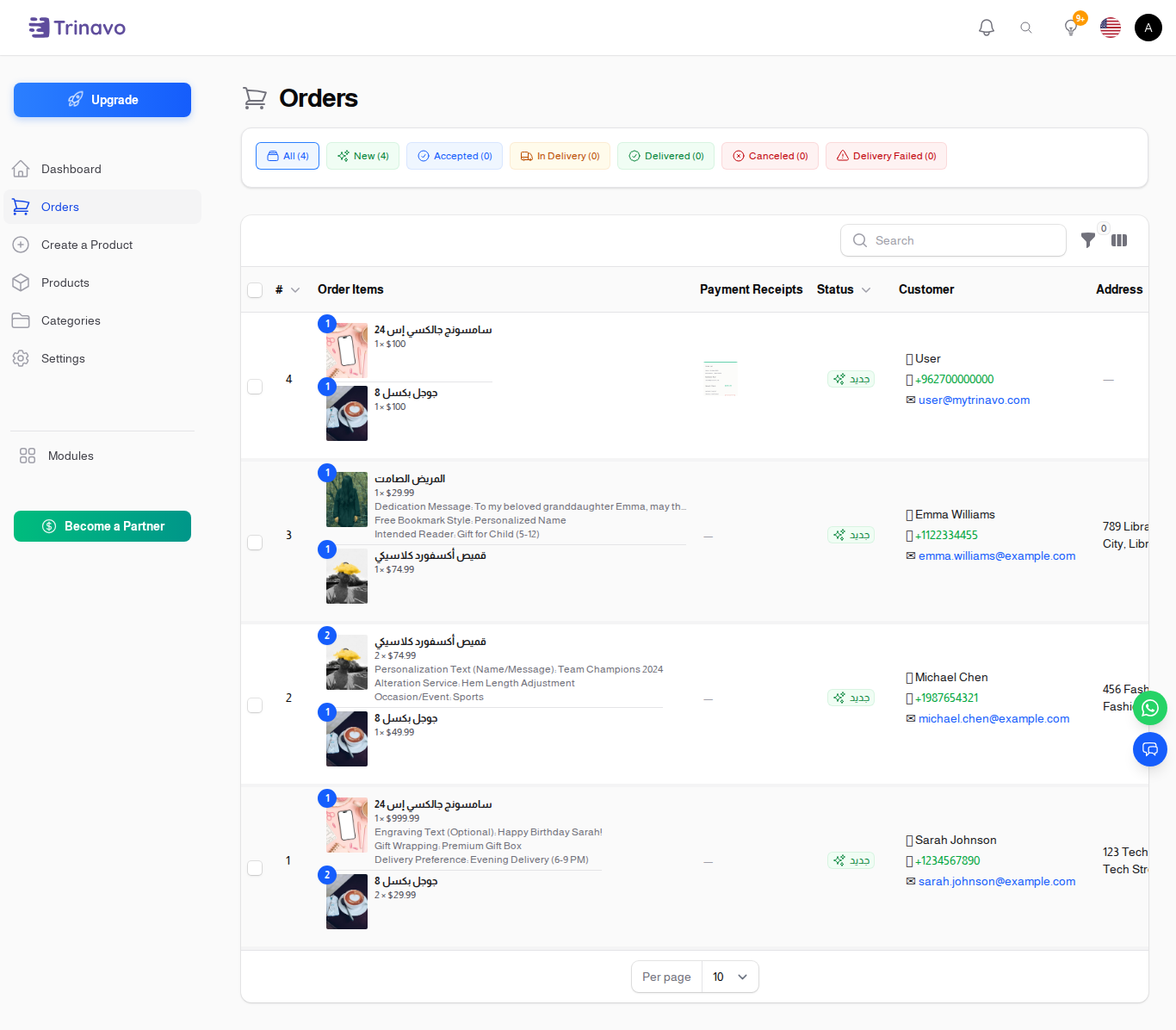The width and height of the screenshot is (1176, 1030).
Task: Select order 1 checkbox
Action: click(x=255, y=868)
